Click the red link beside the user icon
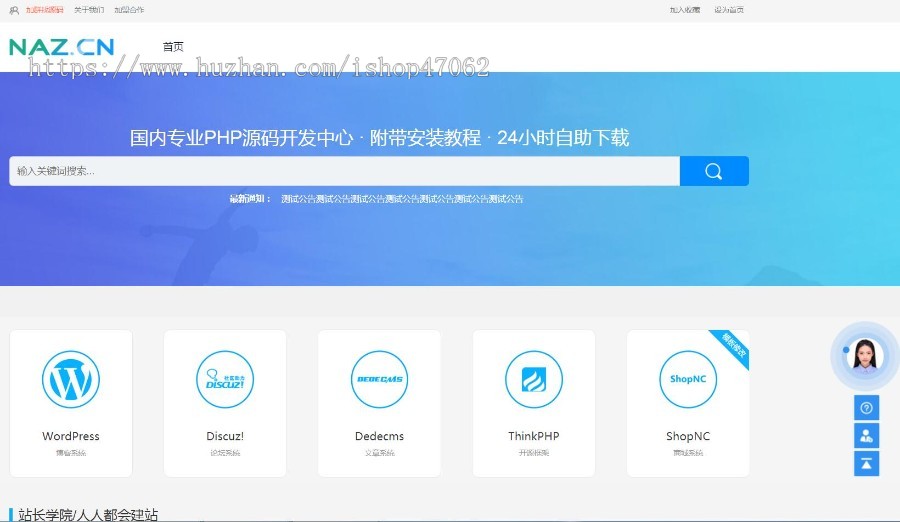 pyautogui.click(x=45, y=10)
